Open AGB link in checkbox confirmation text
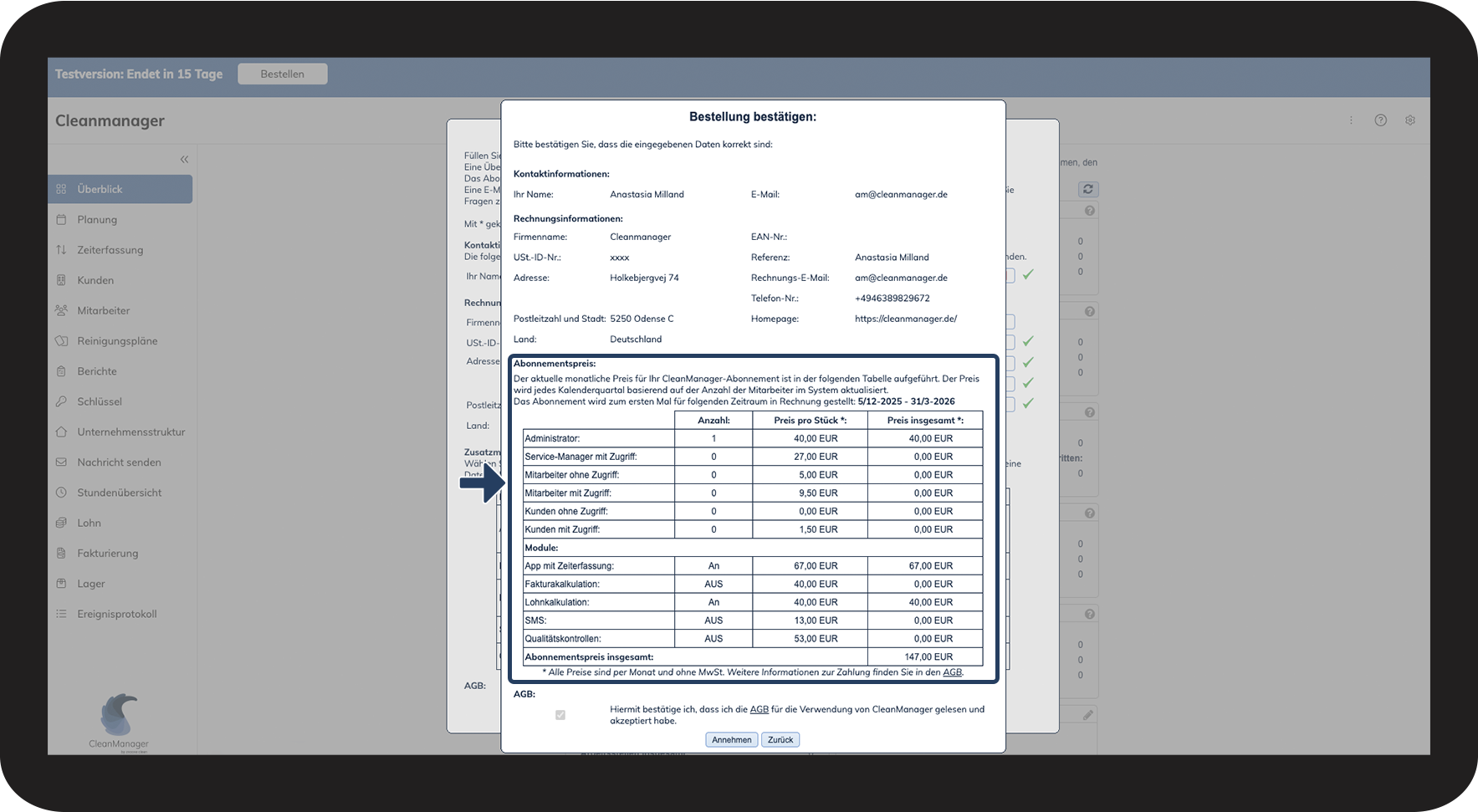 [759, 709]
